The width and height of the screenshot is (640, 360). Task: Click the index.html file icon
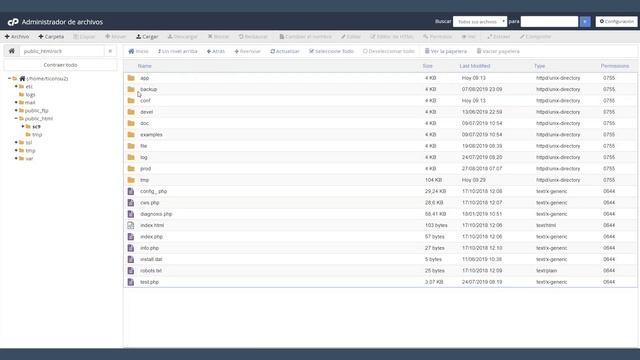(131, 225)
